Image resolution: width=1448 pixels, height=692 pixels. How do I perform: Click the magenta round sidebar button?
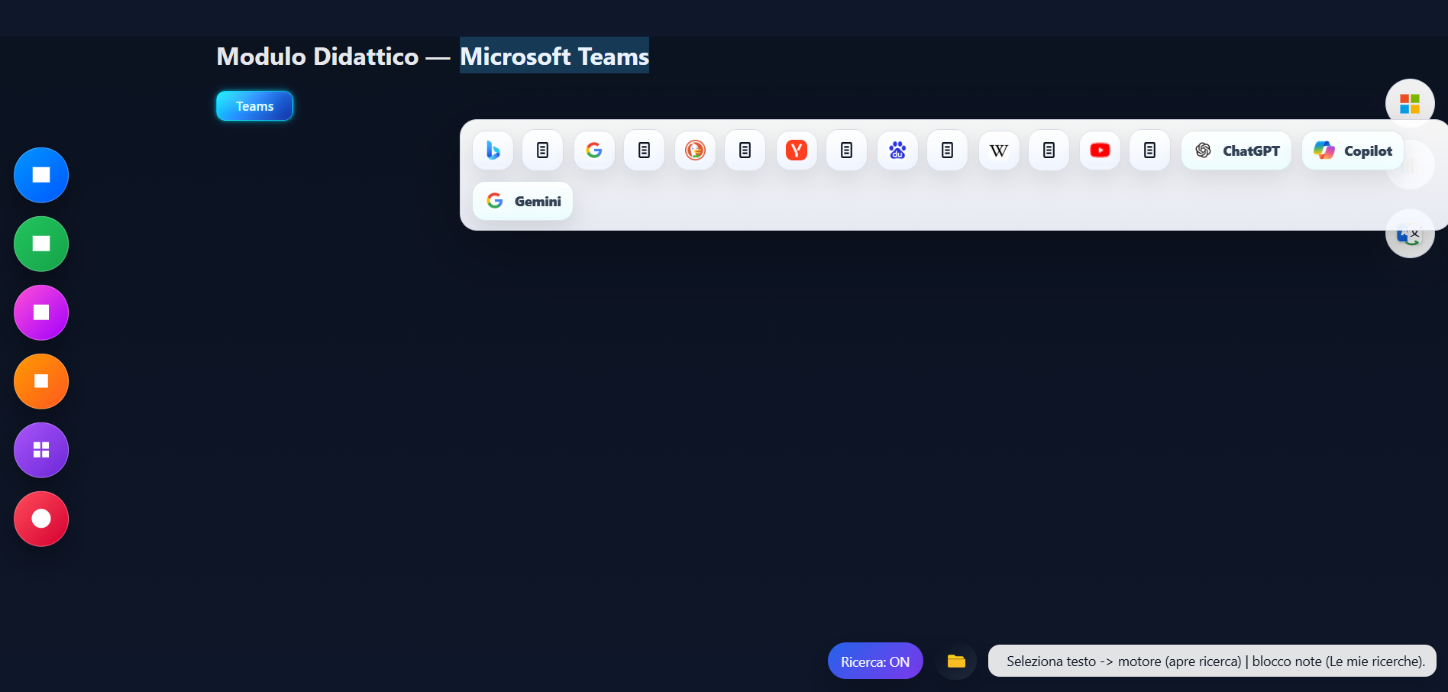[41, 312]
